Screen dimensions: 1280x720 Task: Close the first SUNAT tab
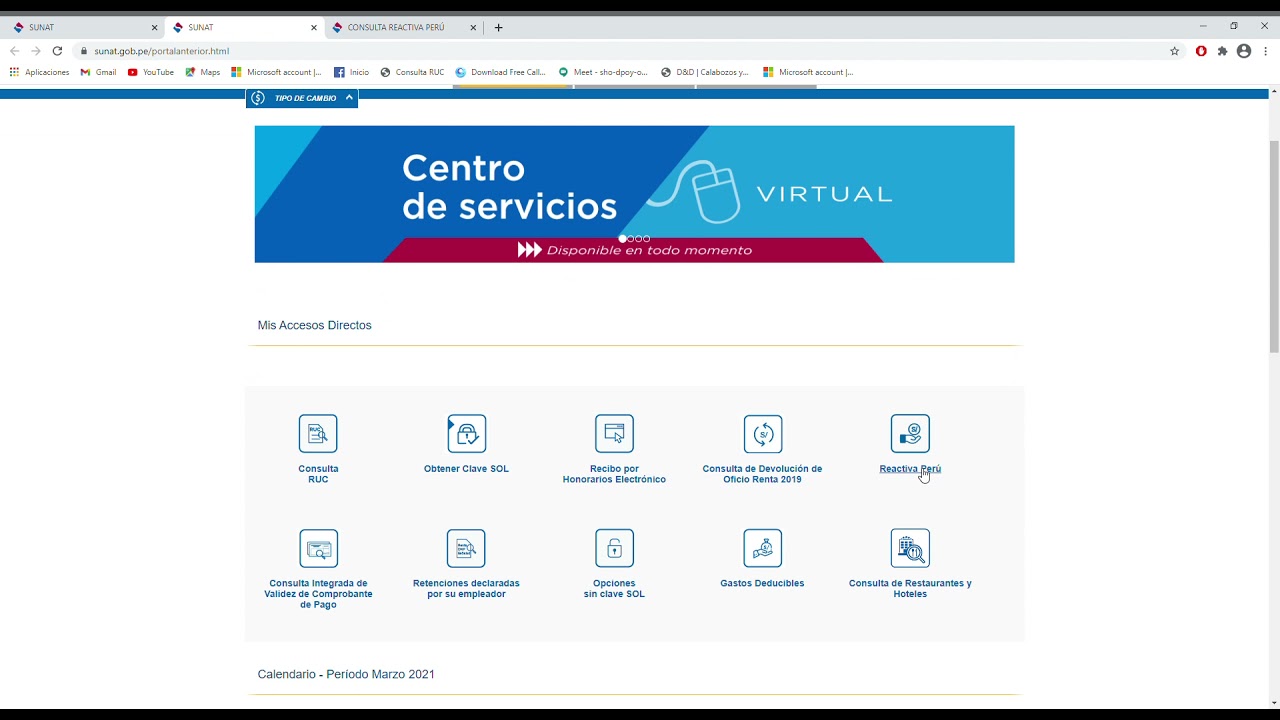pos(154,28)
